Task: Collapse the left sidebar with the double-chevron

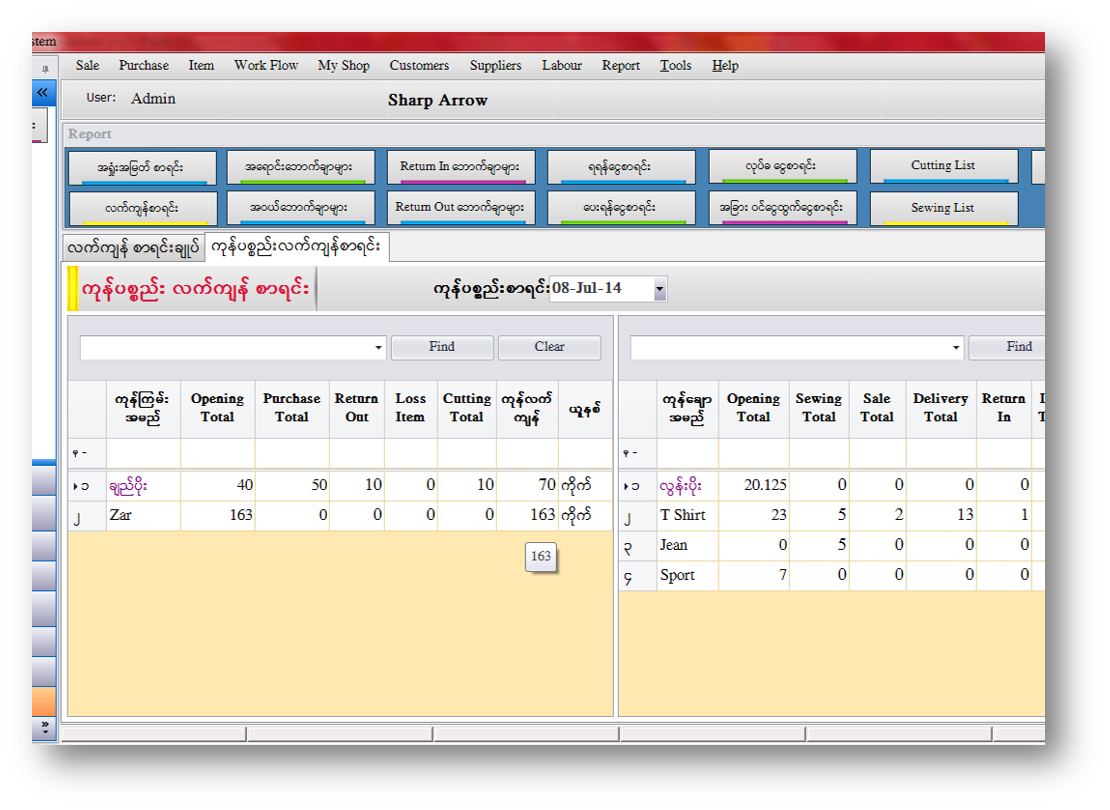Action: pos(43,93)
